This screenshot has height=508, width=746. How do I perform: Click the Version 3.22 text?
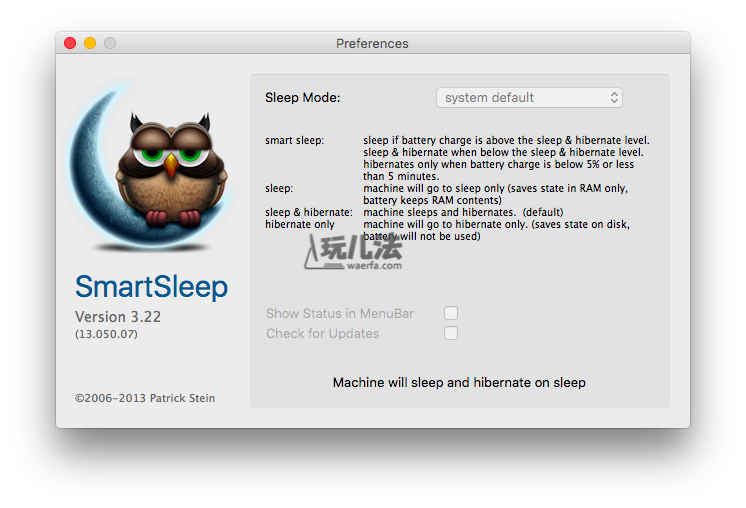(x=118, y=316)
